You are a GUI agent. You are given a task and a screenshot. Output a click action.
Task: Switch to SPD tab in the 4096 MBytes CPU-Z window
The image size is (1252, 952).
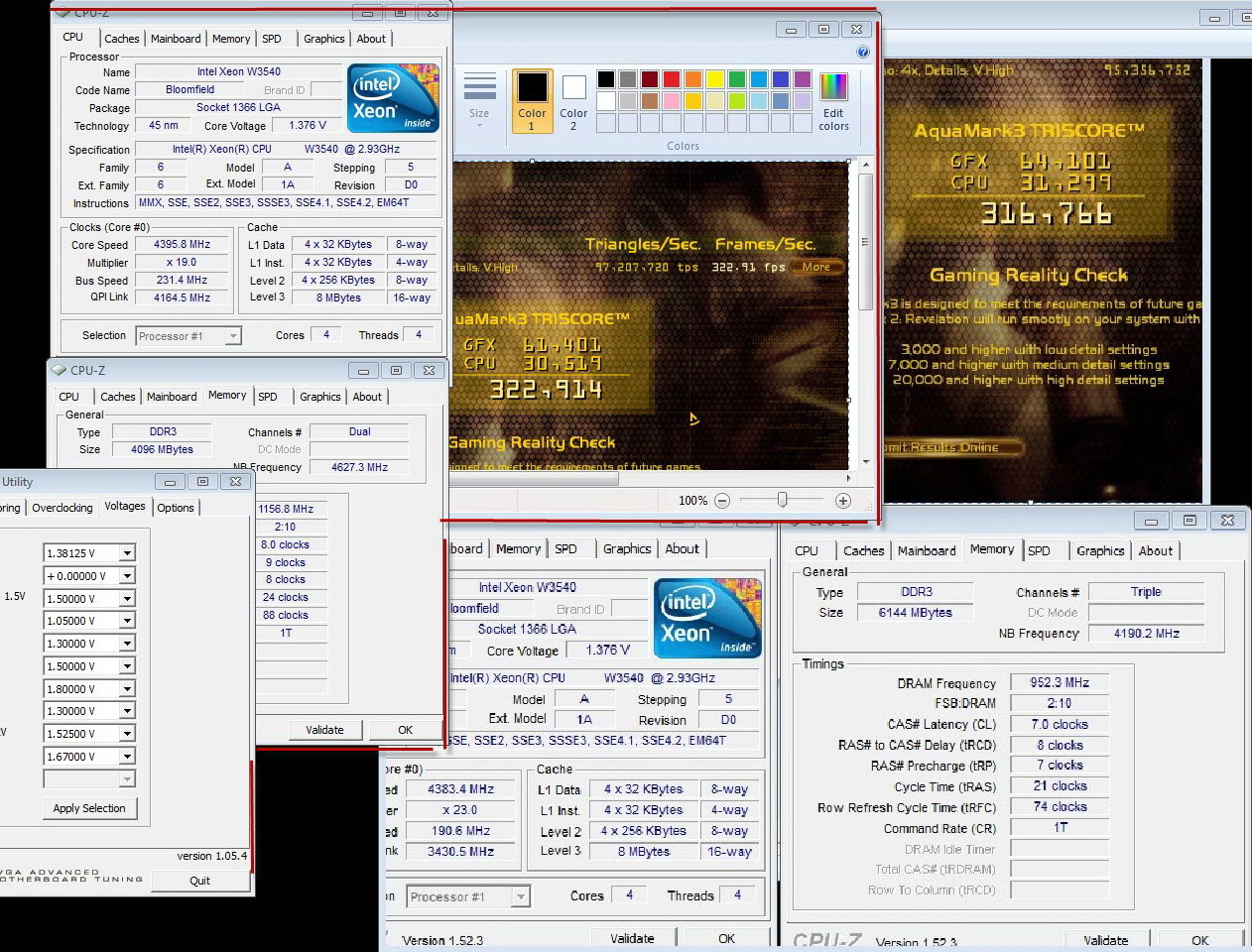point(268,397)
